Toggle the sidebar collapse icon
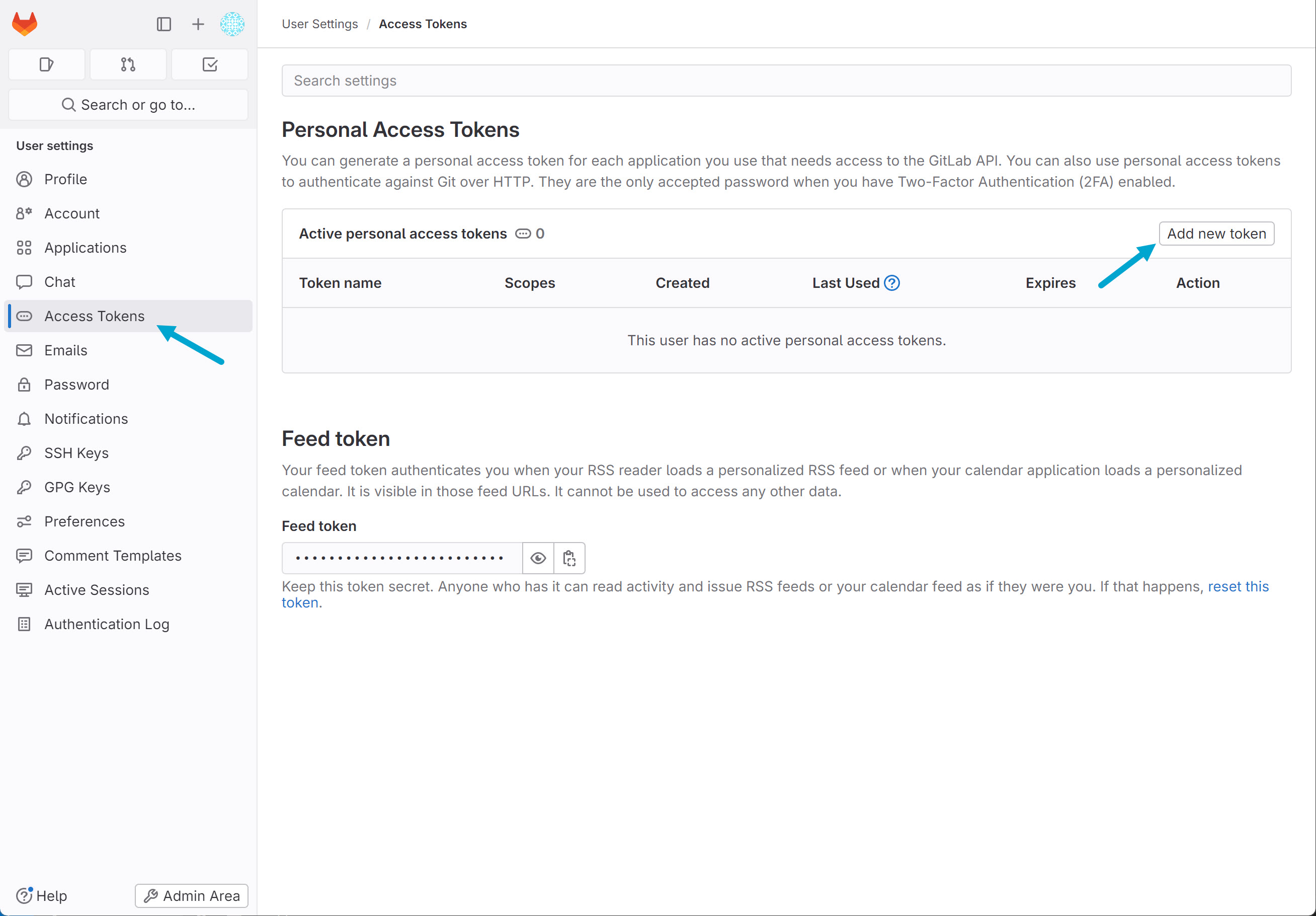The width and height of the screenshot is (1316, 916). [164, 24]
